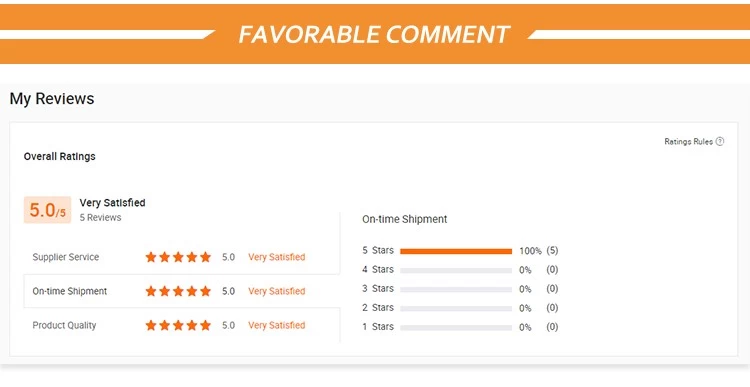This screenshot has width=750, height=387.
Task: Click the 3 Stars empty progress bar
Action: [x=456, y=289]
